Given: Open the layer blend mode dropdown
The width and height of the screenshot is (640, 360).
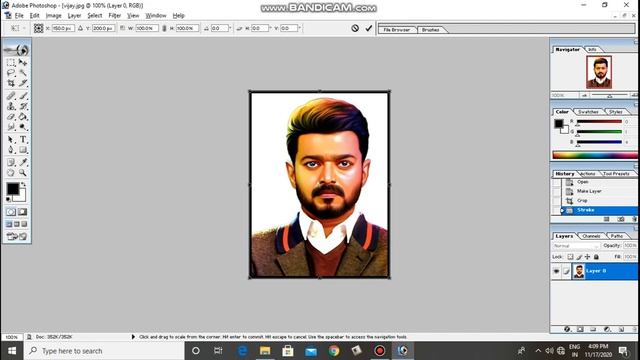Looking at the screenshot, I should coord(576,246).
